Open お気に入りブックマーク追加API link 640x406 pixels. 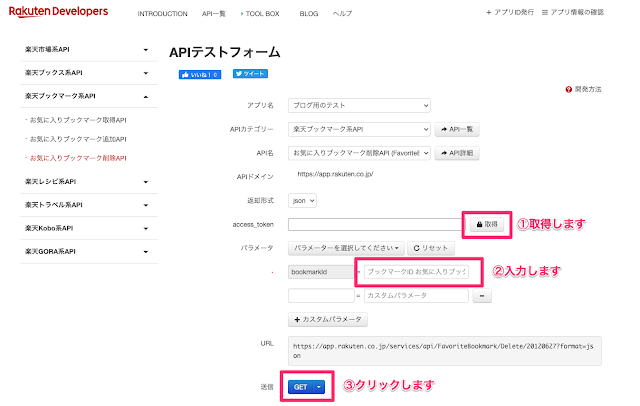[x=78, y=139]
